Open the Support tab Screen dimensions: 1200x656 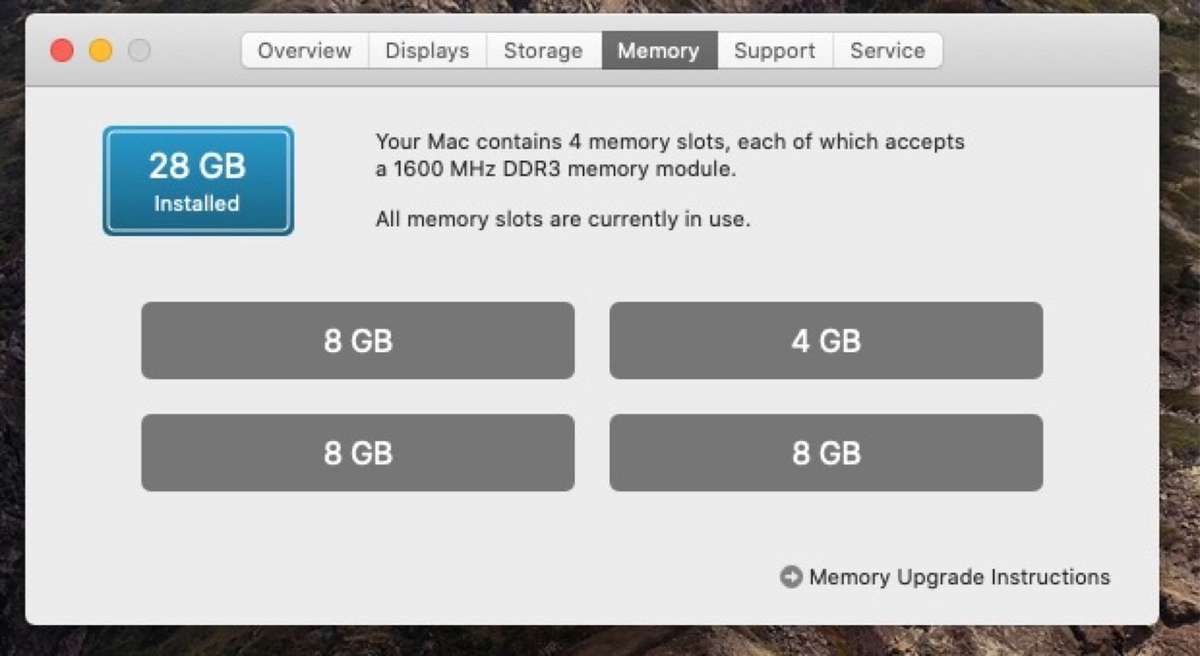point(774,50)
